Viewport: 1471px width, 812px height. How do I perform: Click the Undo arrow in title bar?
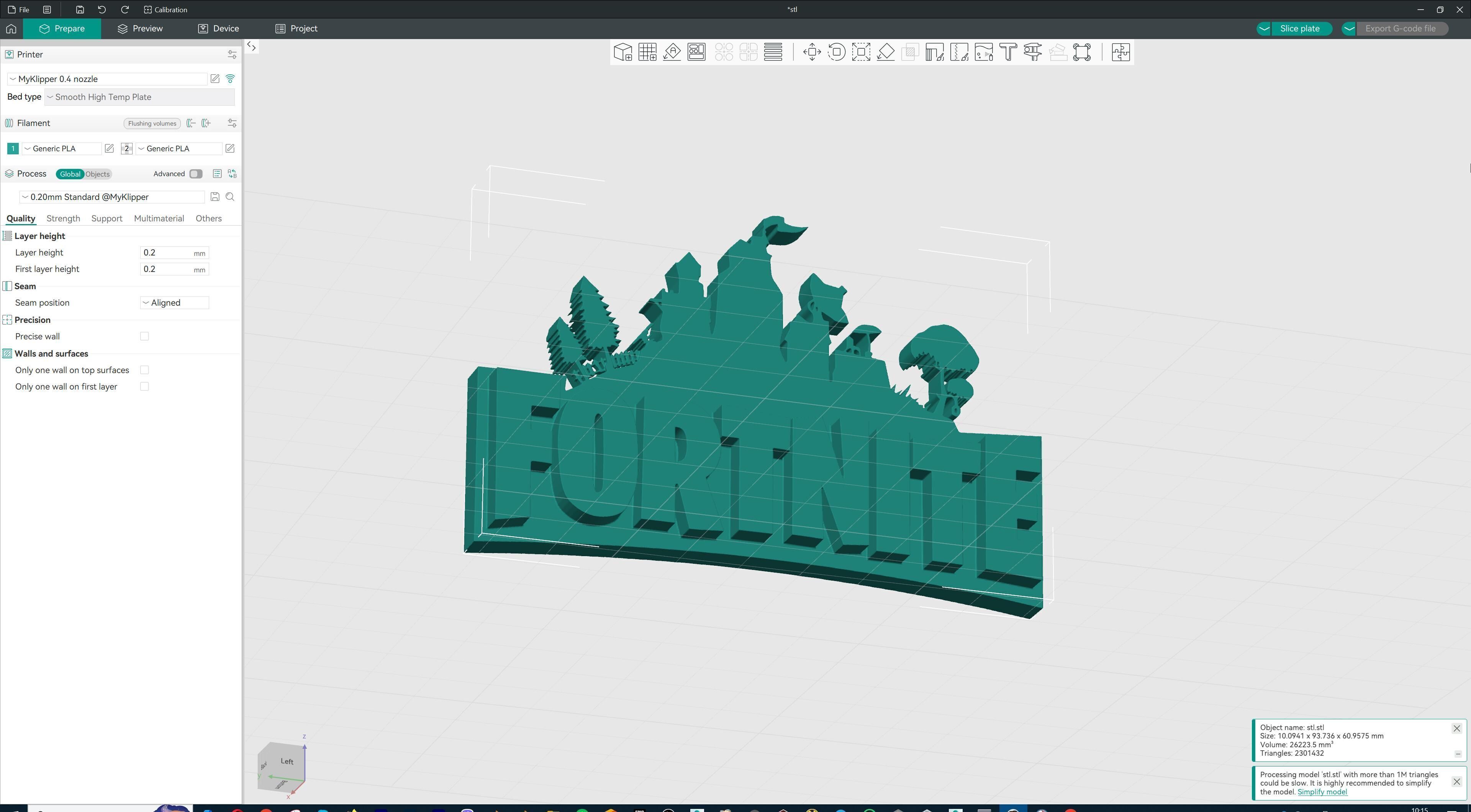[102, 10]
